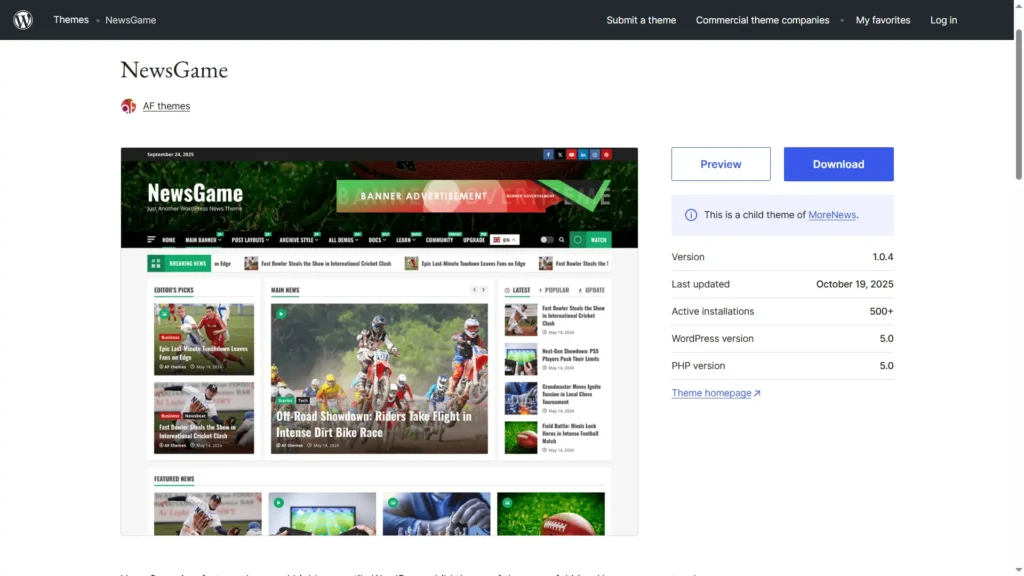Click the green badge icon on the soccer Editor's Picks image

tap(165, 313)
